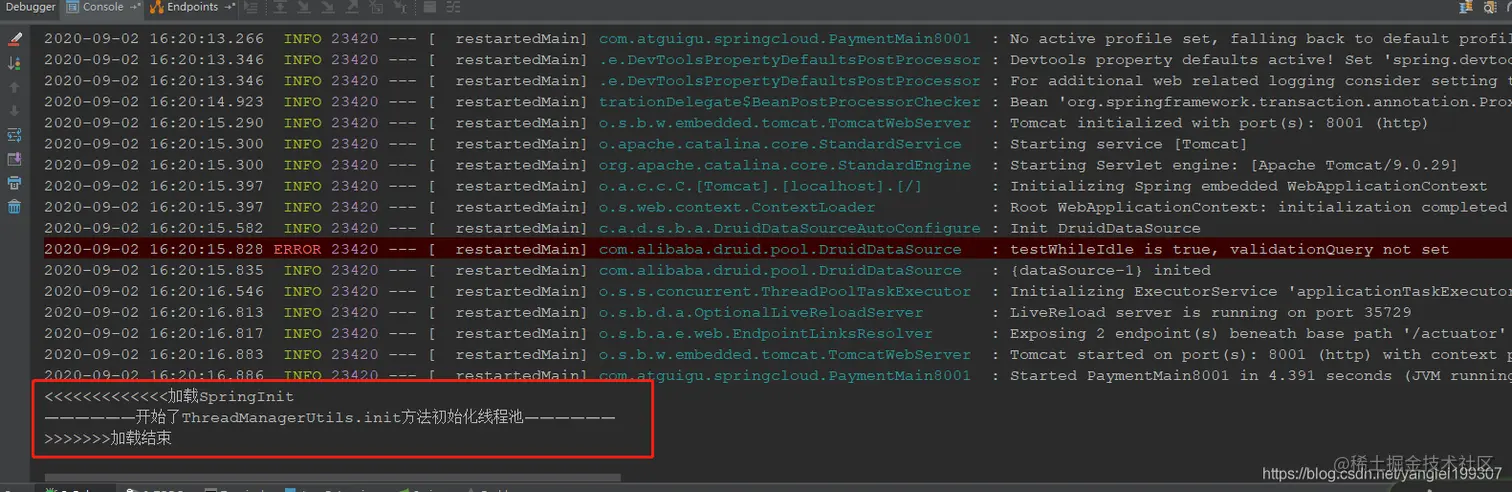This screenshot has width=1512, height=492.
Task: Click the '>>>>>>>加载结束' output line
Action: [x=108, y=438]
